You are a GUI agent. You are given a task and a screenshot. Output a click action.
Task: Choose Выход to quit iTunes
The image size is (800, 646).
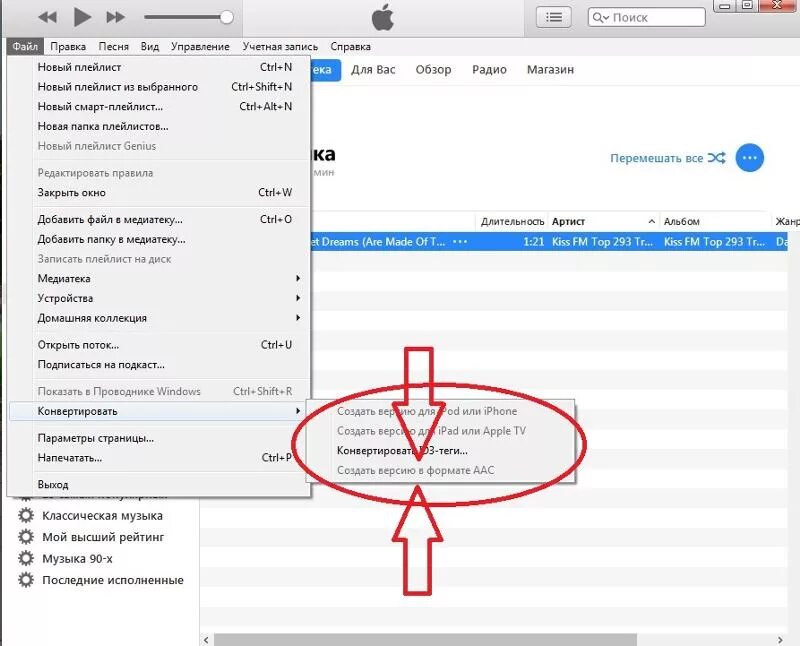(x=159, y=484)
